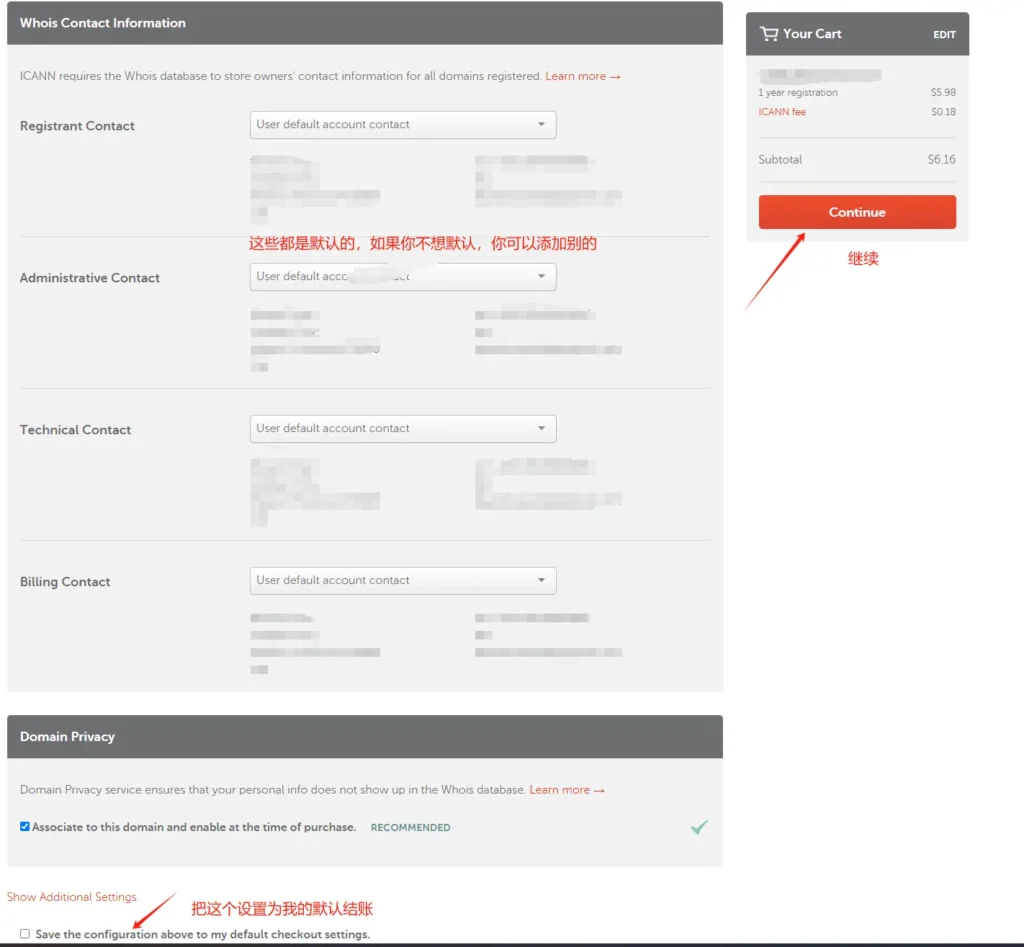Click the Your Cart title
The image size is (1024, 947).
pyautogui.click(x=812, y=34)
